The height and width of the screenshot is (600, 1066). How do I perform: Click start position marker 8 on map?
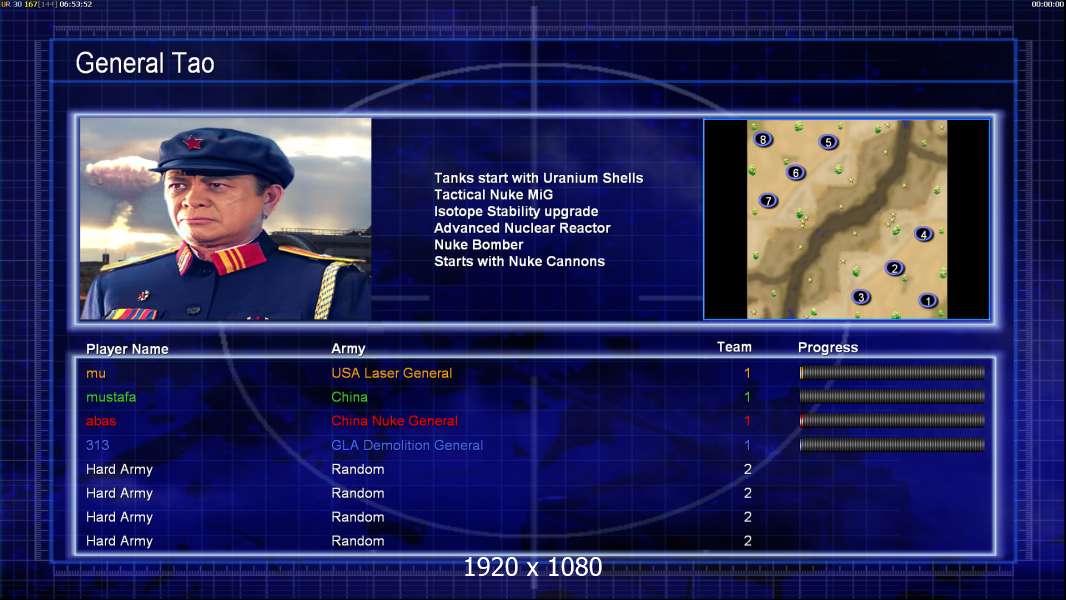tap(763, 139)
